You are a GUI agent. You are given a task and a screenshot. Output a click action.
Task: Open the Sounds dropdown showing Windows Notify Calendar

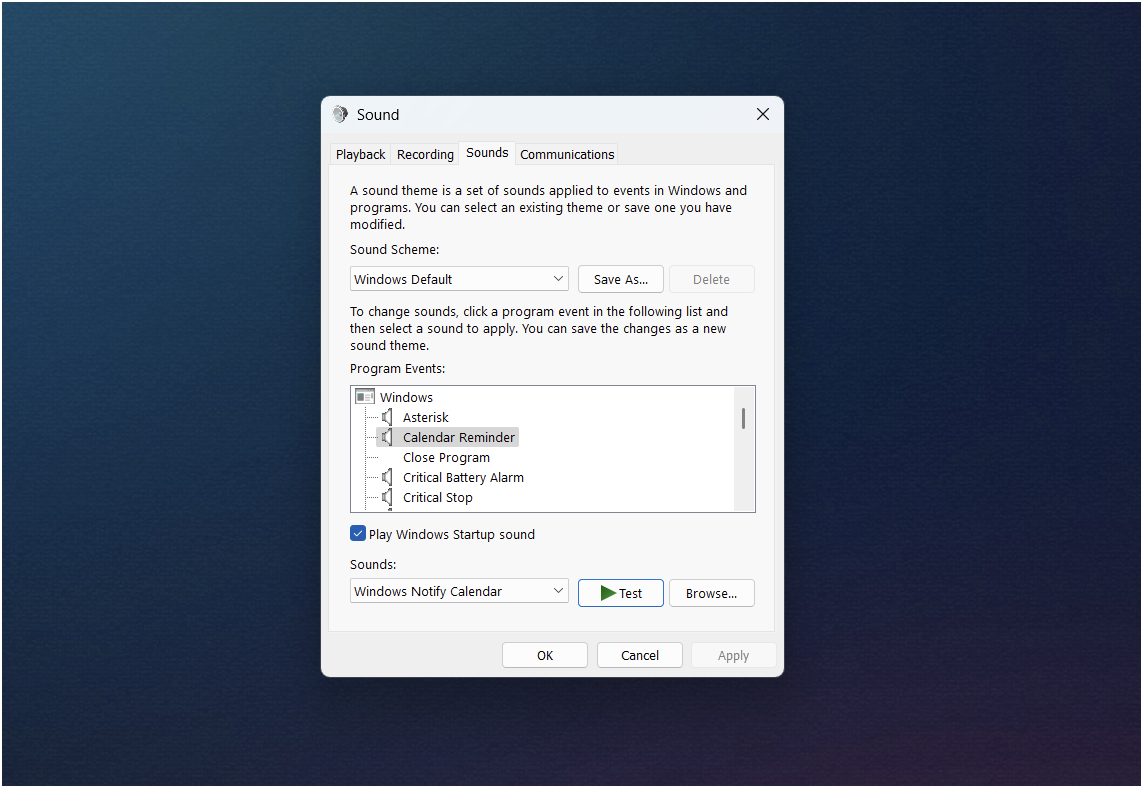point(459,591)
